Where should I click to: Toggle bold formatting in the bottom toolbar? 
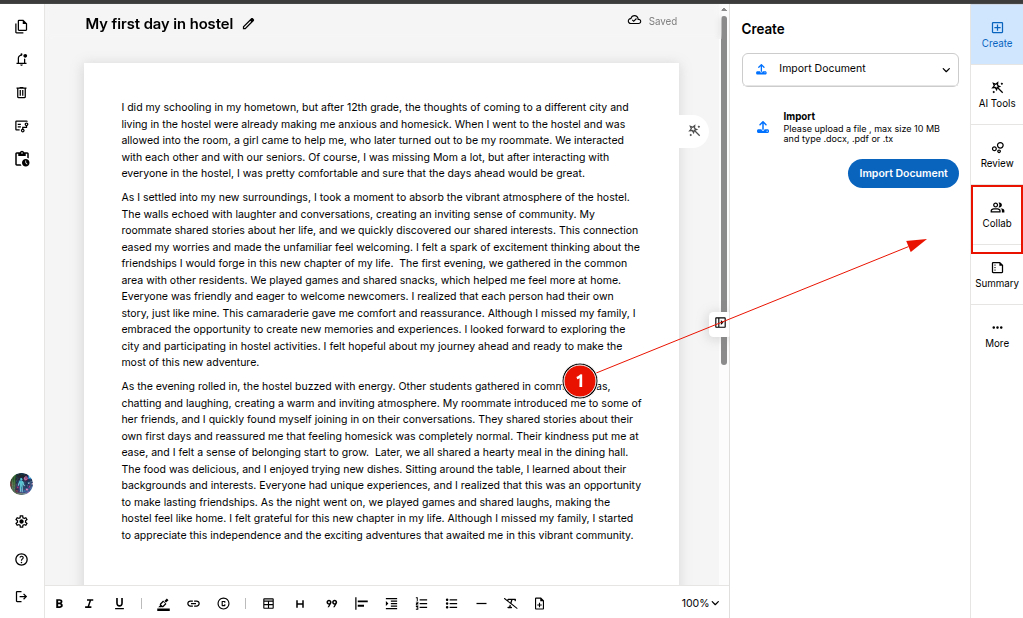pos(59,603)
